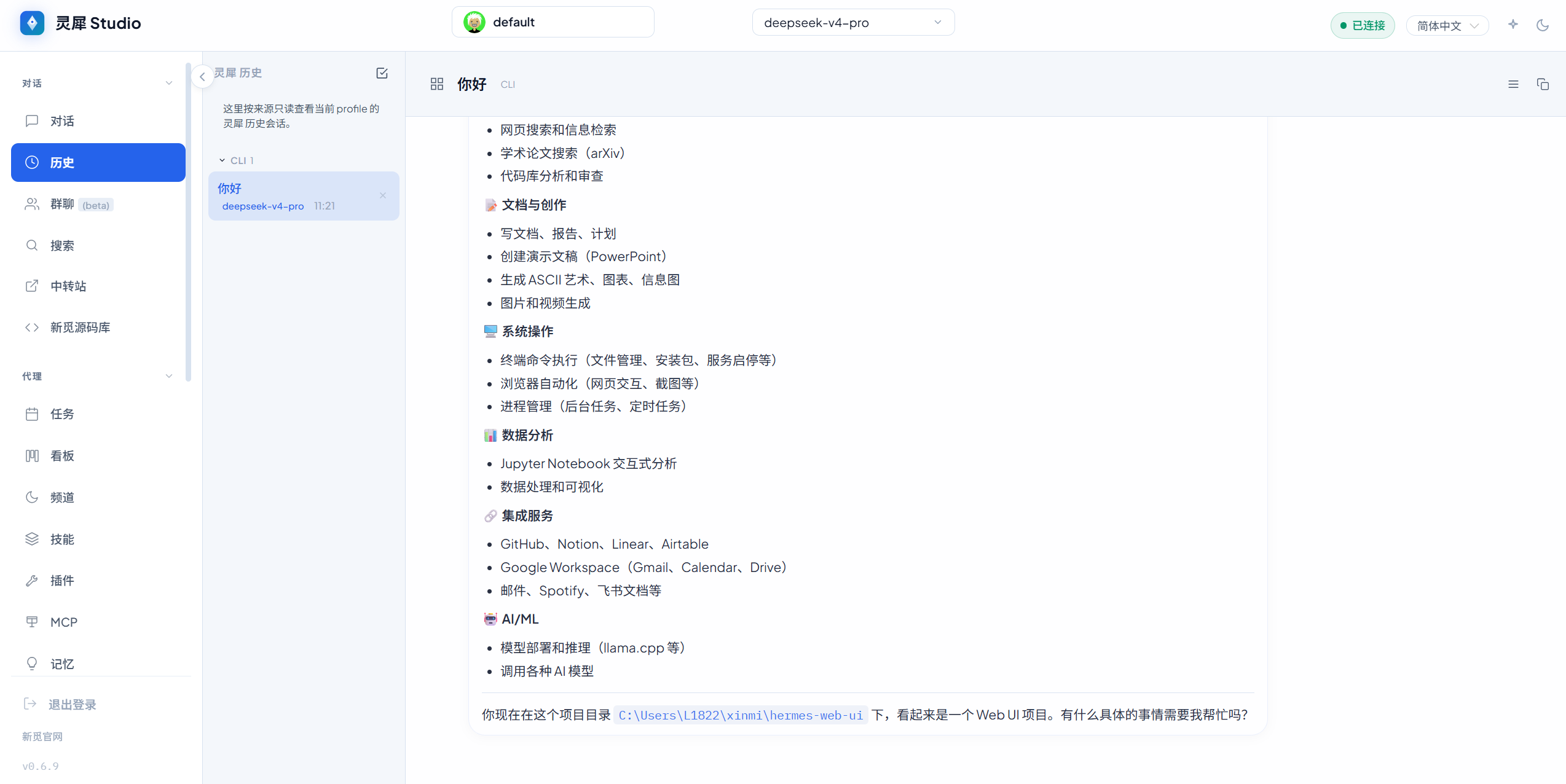Select the 你好 history session

tap(304, 196)
